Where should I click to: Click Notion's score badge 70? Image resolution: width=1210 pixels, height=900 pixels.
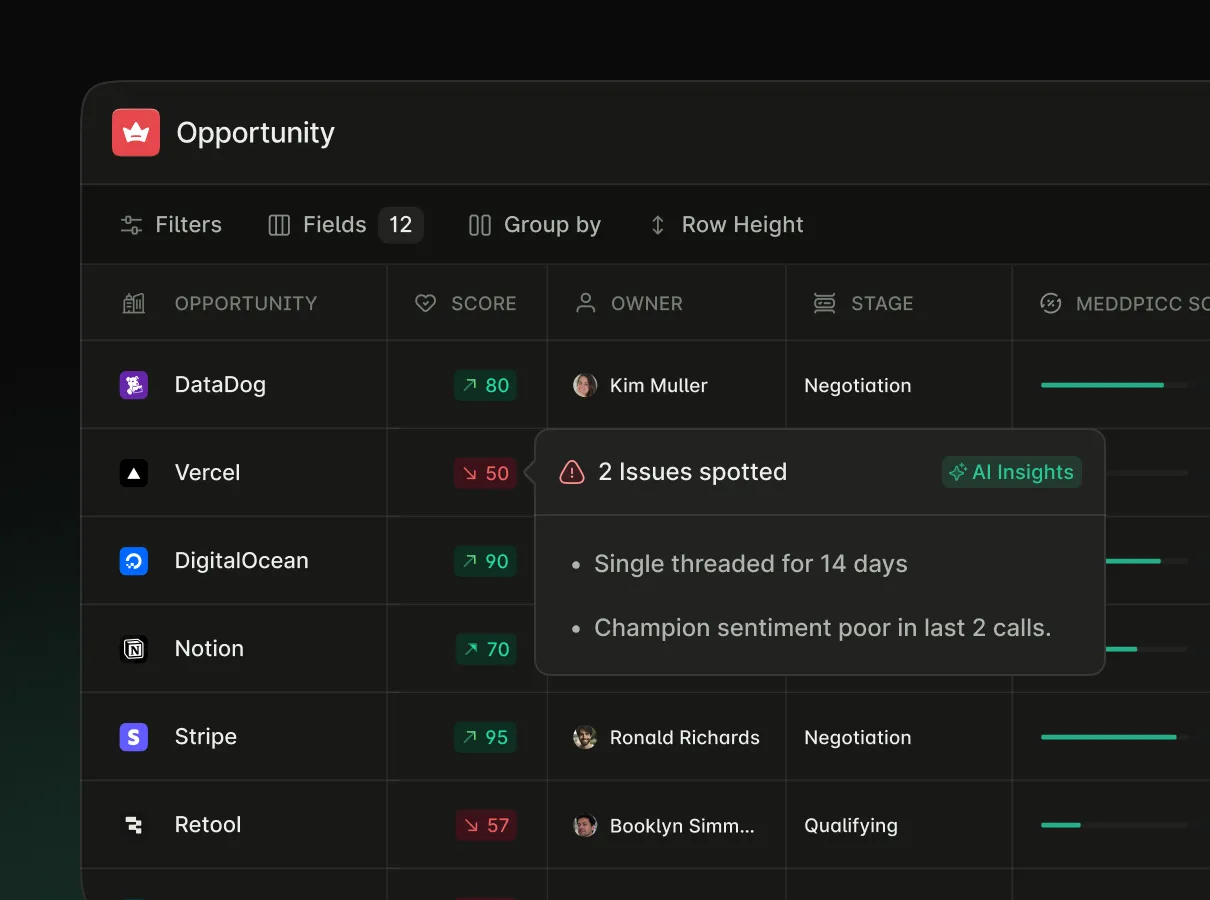click(x=486, y=649)
